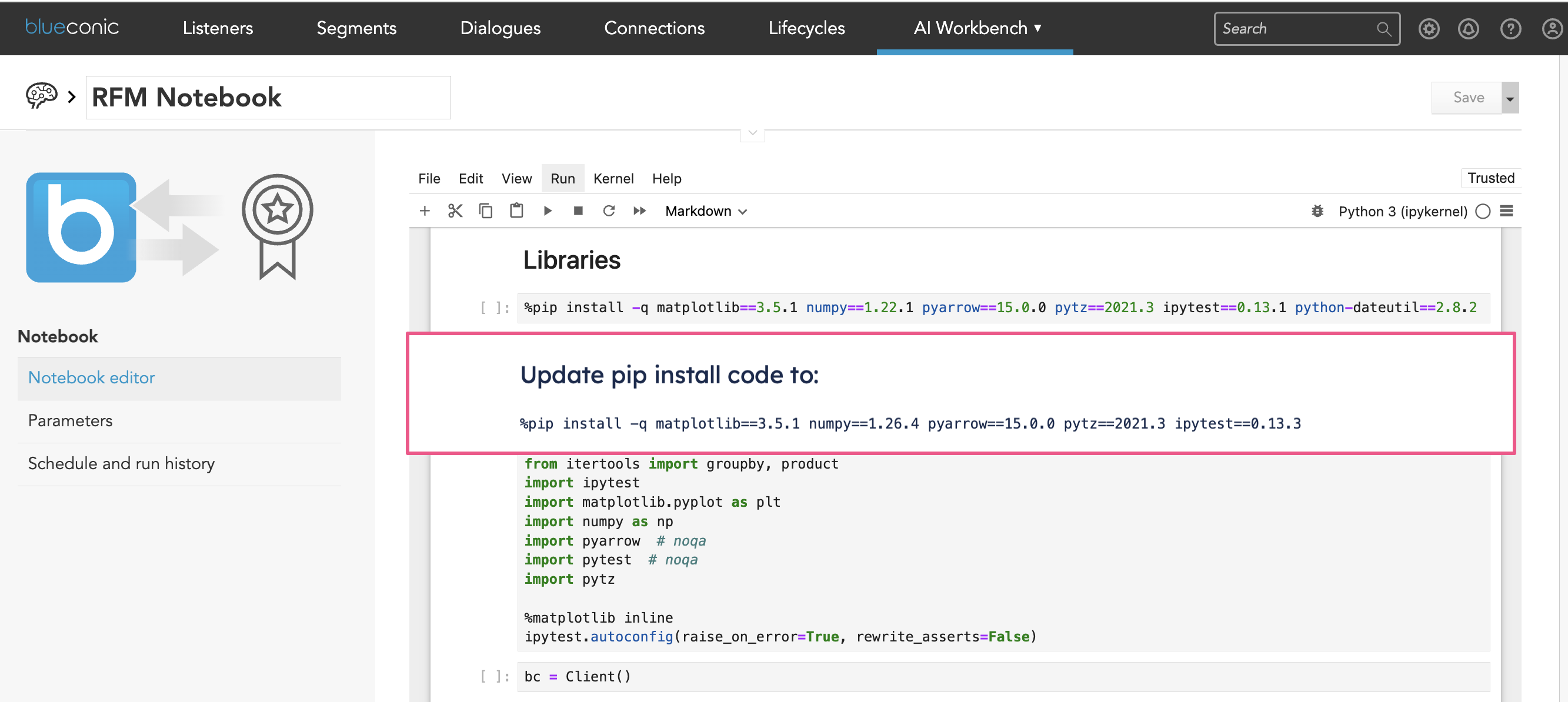The image size is (1568, 702).
Task: Open the notebook Edit menu
Action: point(470,178)
